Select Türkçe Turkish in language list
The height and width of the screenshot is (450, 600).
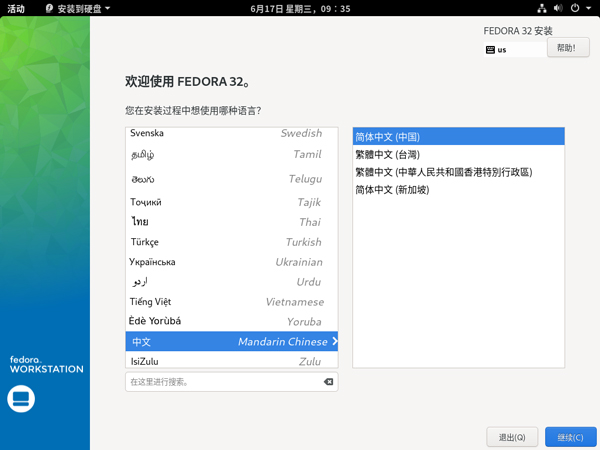pos(230,242)
